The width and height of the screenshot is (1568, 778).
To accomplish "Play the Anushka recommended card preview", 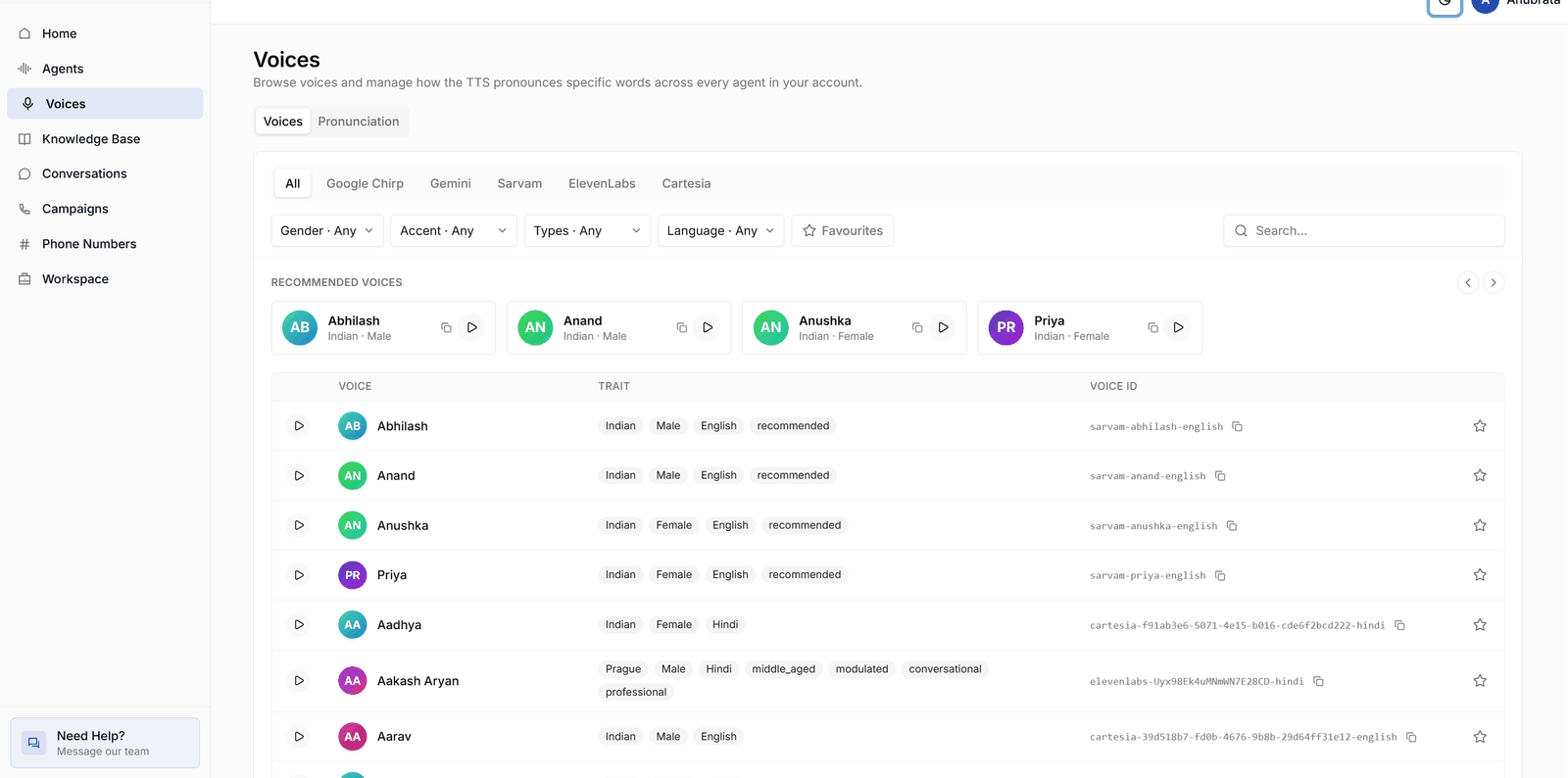I will [944, 327].
